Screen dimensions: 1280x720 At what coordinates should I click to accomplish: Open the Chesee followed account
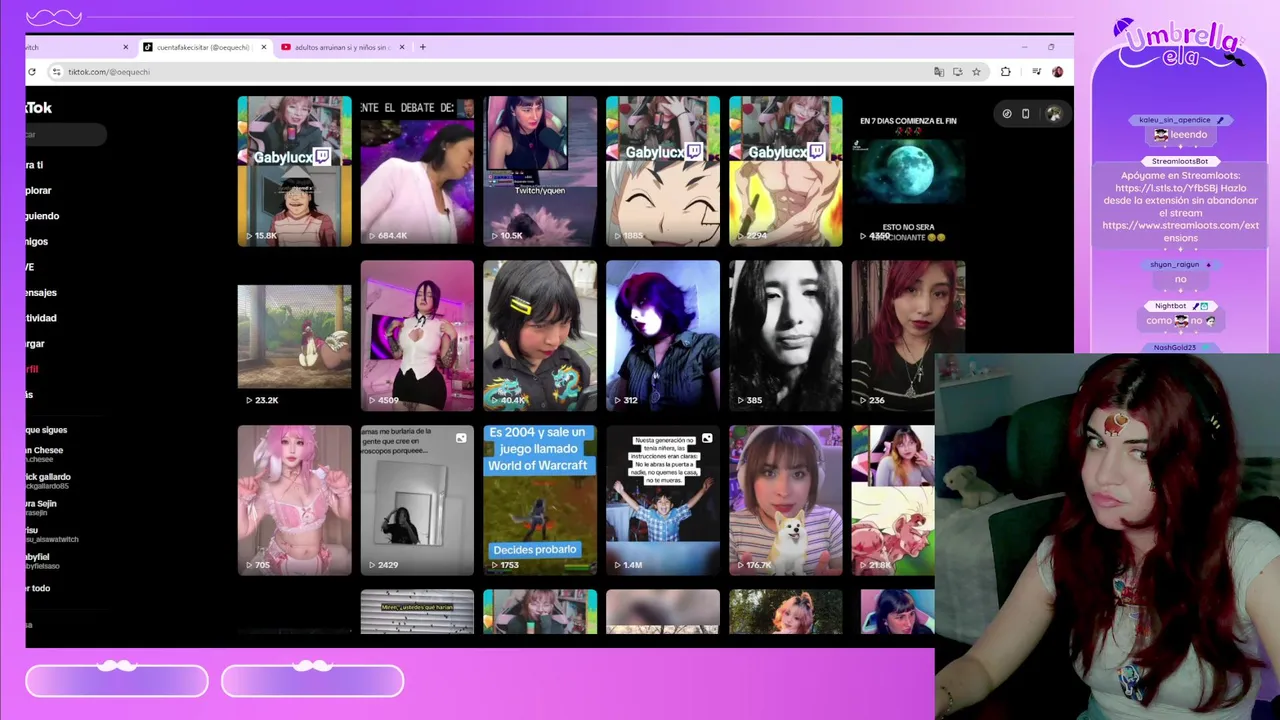(x=44, y=454)
